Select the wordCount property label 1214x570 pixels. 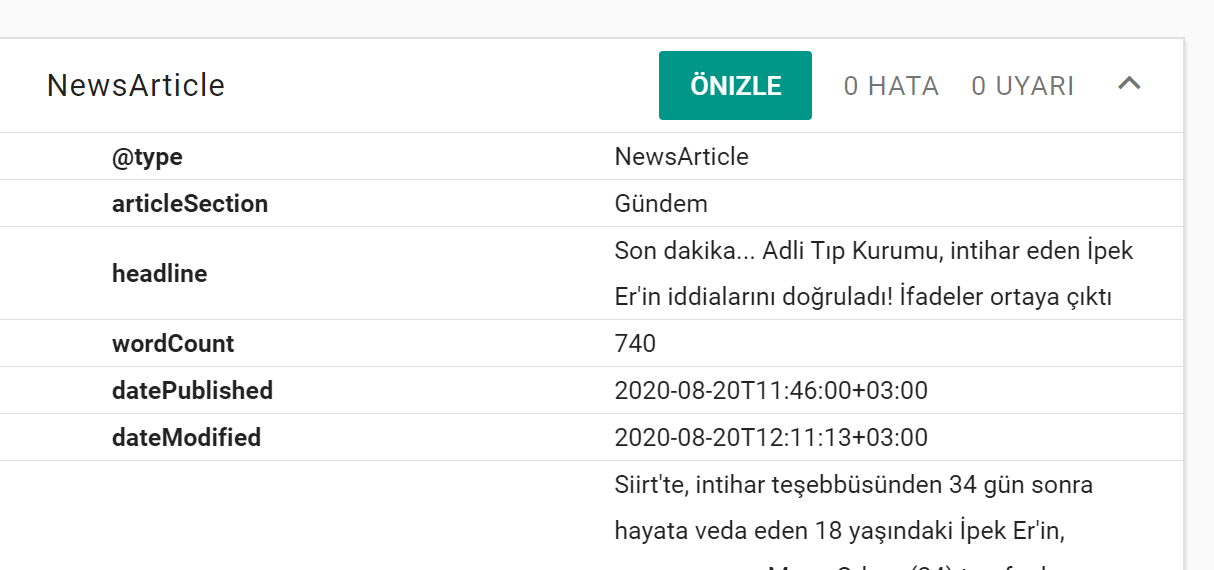pyautogui.click(x=173, y=344)
